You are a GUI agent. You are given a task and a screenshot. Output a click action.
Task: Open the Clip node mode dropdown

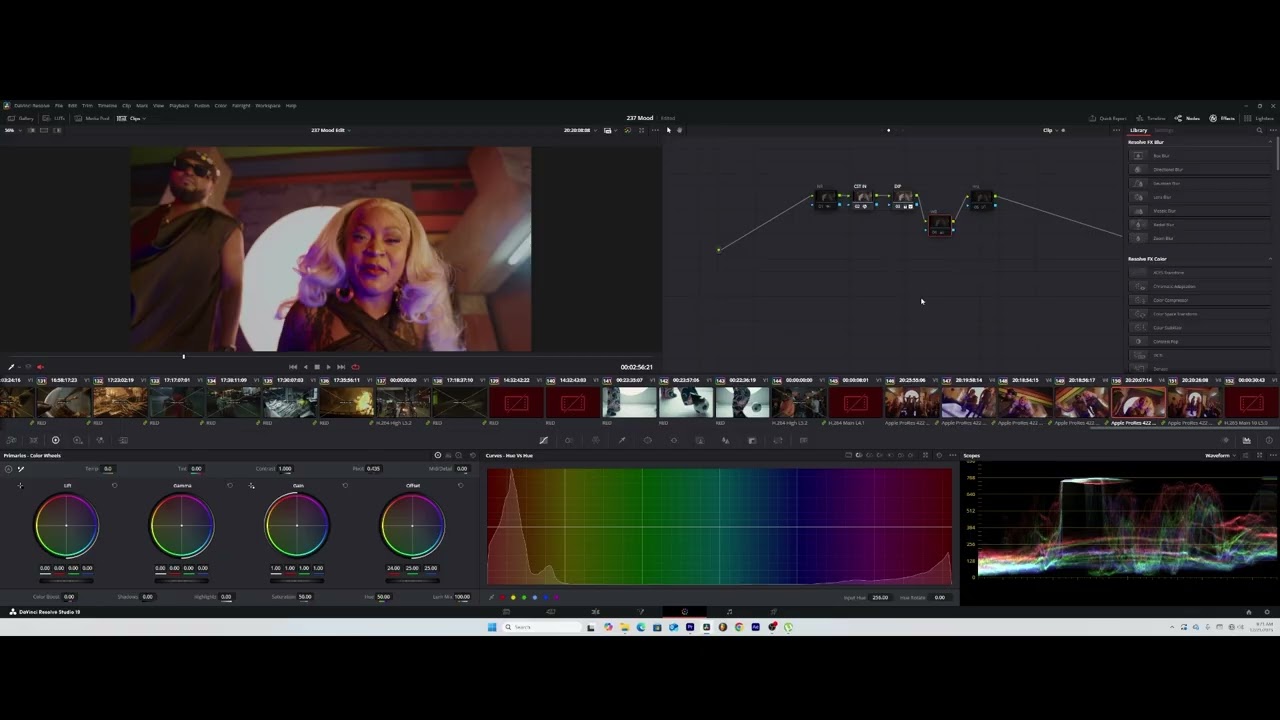pos(1049,130)
